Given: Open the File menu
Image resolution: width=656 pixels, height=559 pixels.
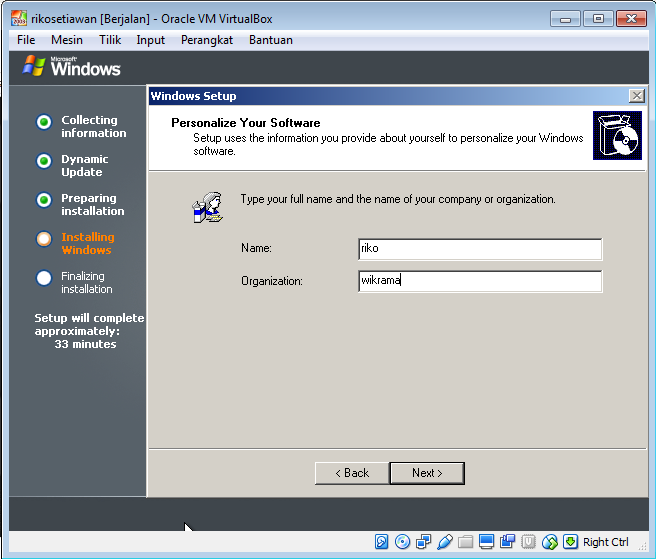Looking at the screenshot, I should pos(26,40).
